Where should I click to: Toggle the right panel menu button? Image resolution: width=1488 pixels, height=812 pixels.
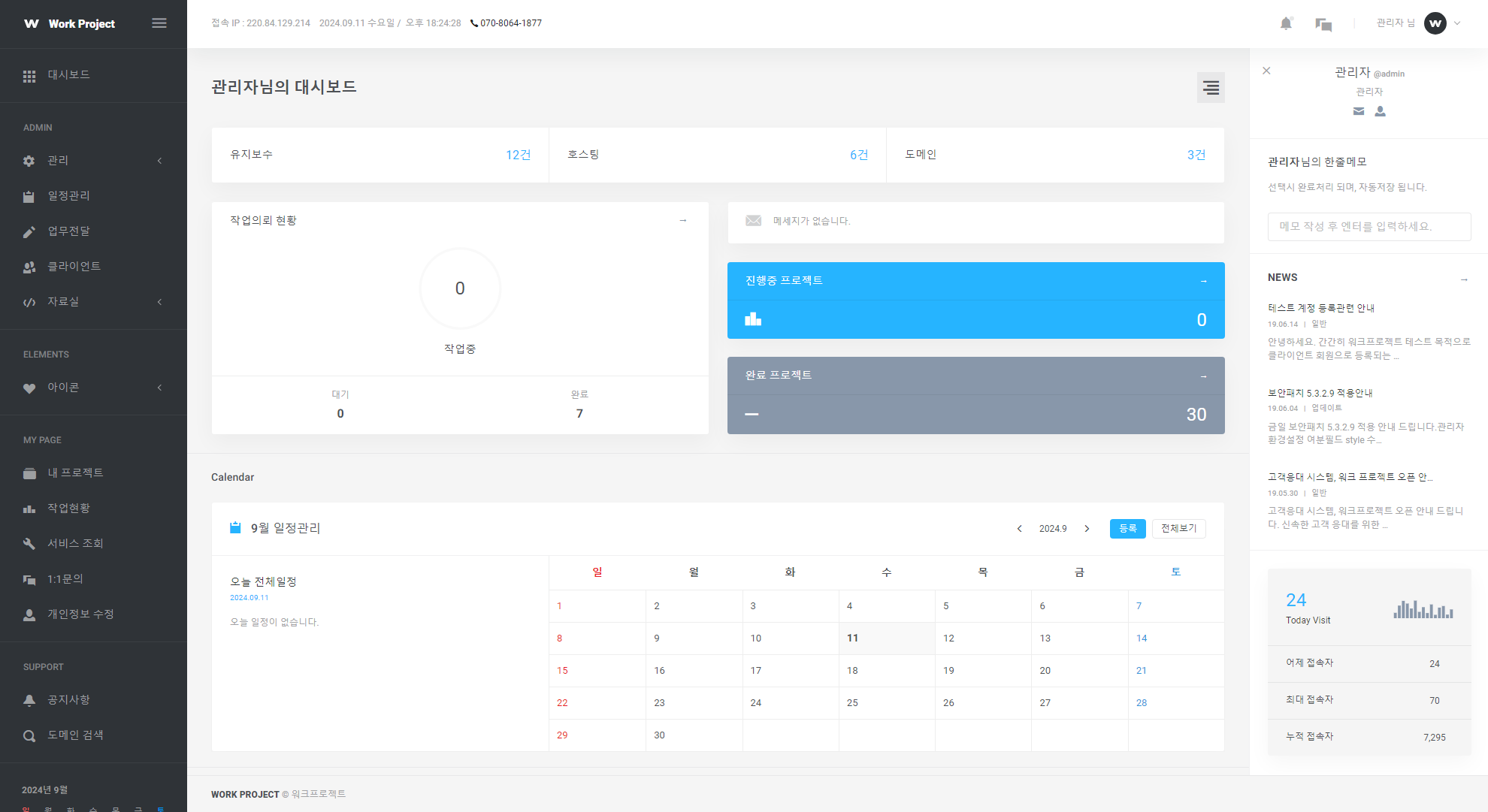click(1211, 88)
